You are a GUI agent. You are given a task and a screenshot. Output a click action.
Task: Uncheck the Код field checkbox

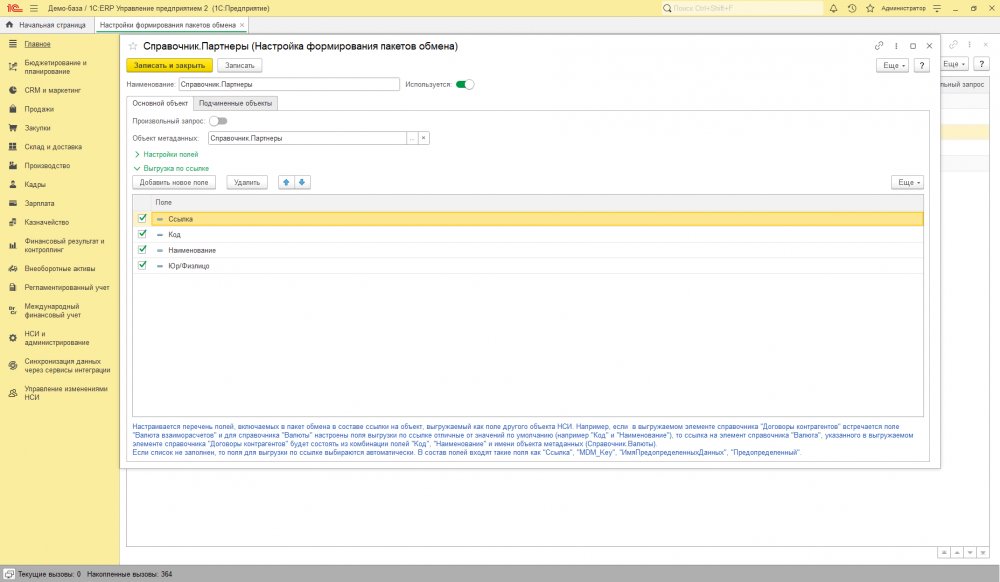click(142, 234)
